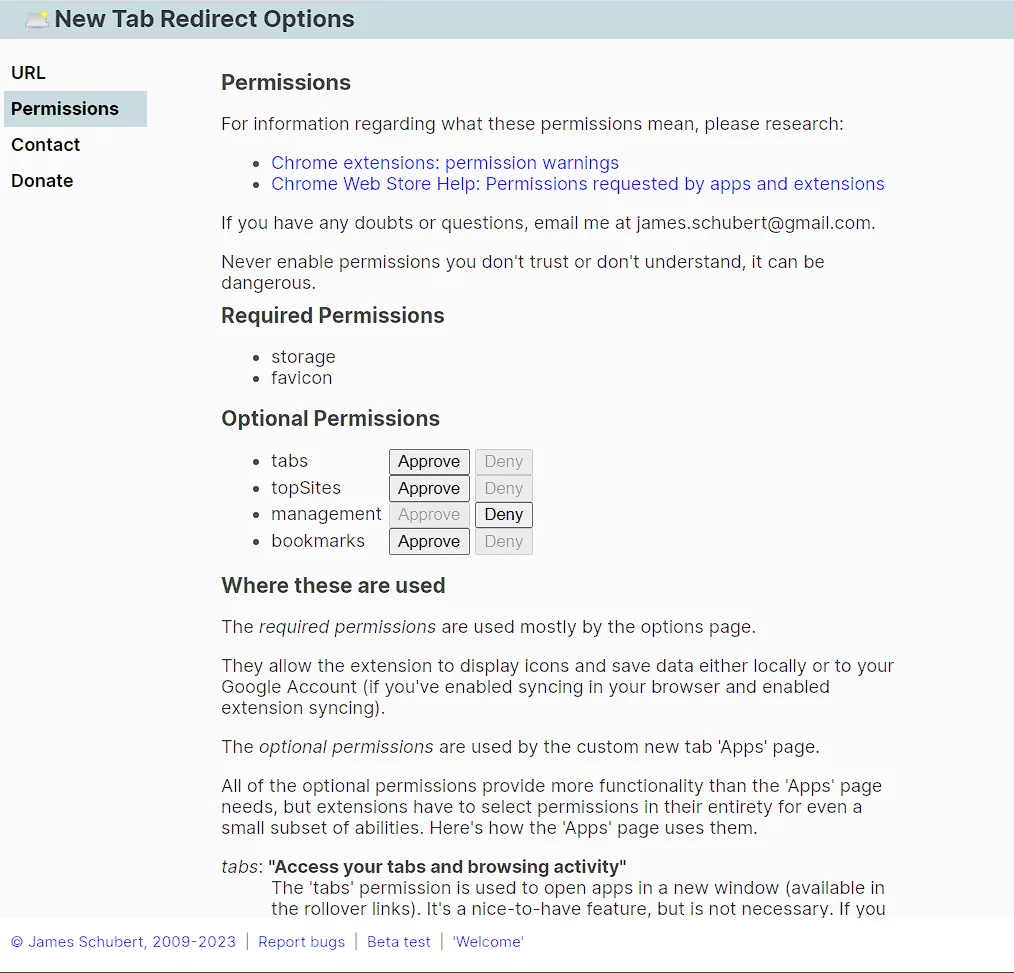Open the 'Welcome' footer link
The image size is (1014, 973).
pos(487,942)
